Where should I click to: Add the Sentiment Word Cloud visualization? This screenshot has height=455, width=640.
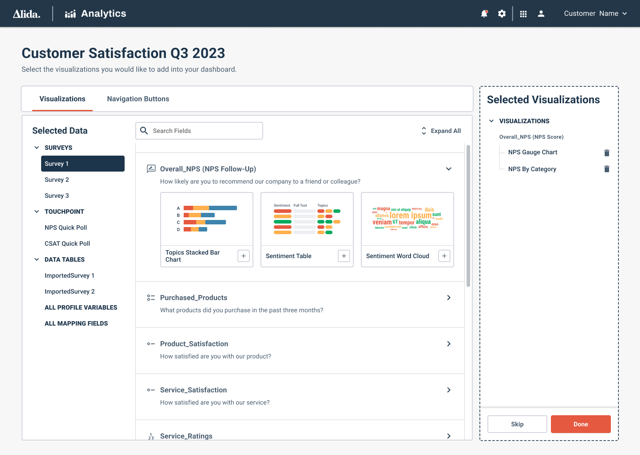[x=444, y=256]
